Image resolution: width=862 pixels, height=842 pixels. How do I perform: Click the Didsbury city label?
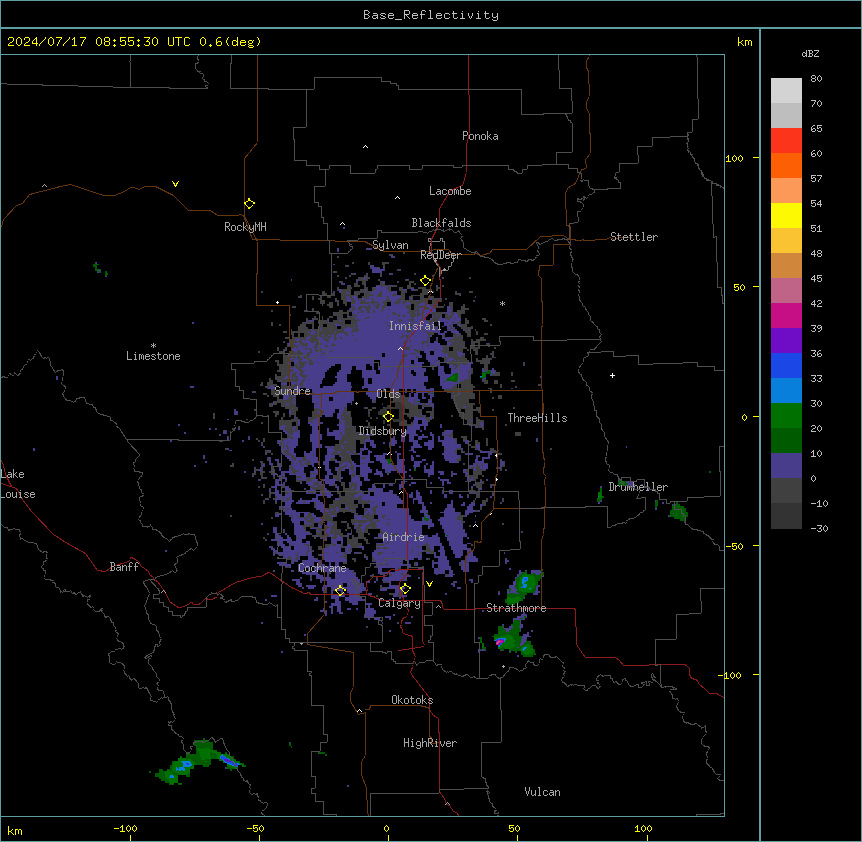[383, 431]
